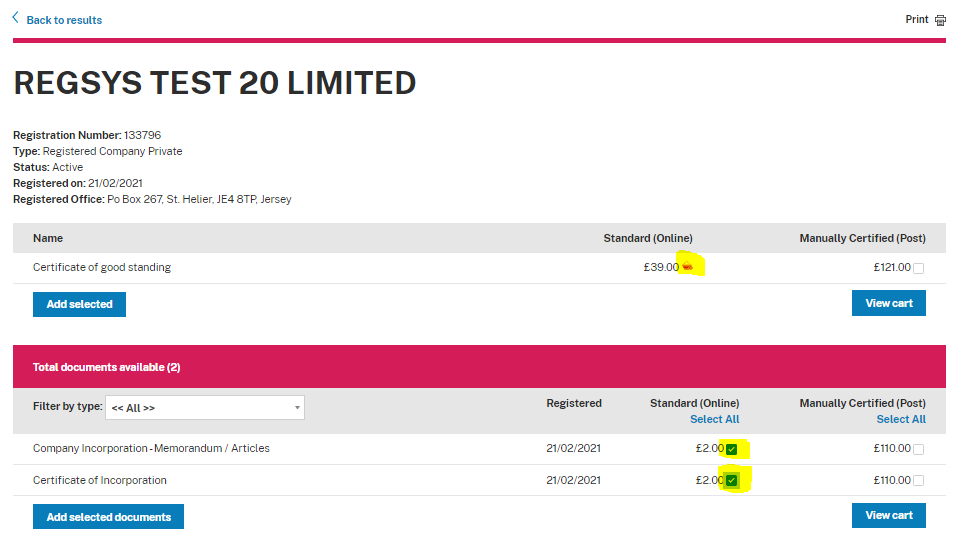Click the Total documents available header
This screenshot has height=554, width=957.
click(106, 367)
